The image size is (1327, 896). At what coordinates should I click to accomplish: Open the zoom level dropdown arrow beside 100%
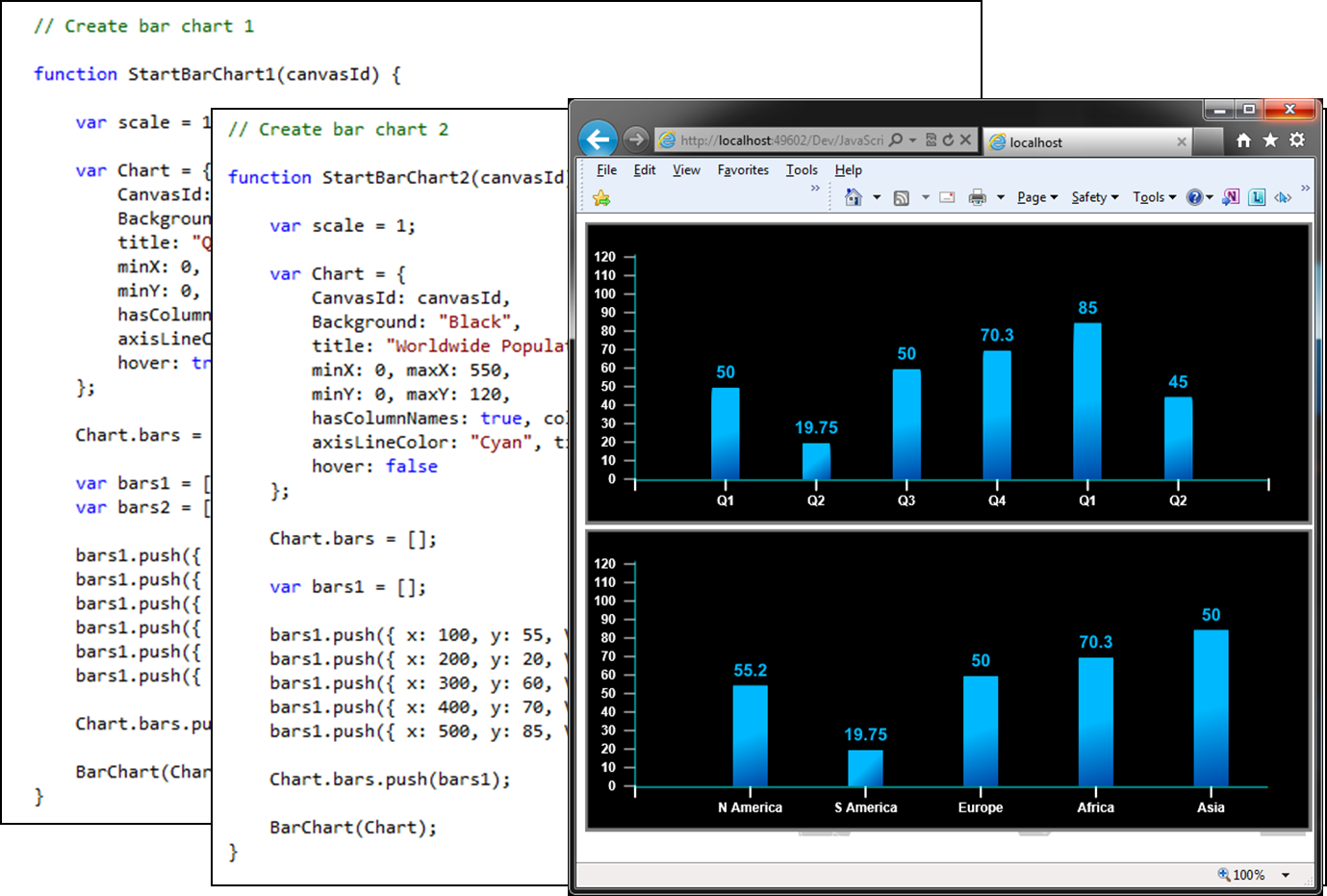point(1286,875)
